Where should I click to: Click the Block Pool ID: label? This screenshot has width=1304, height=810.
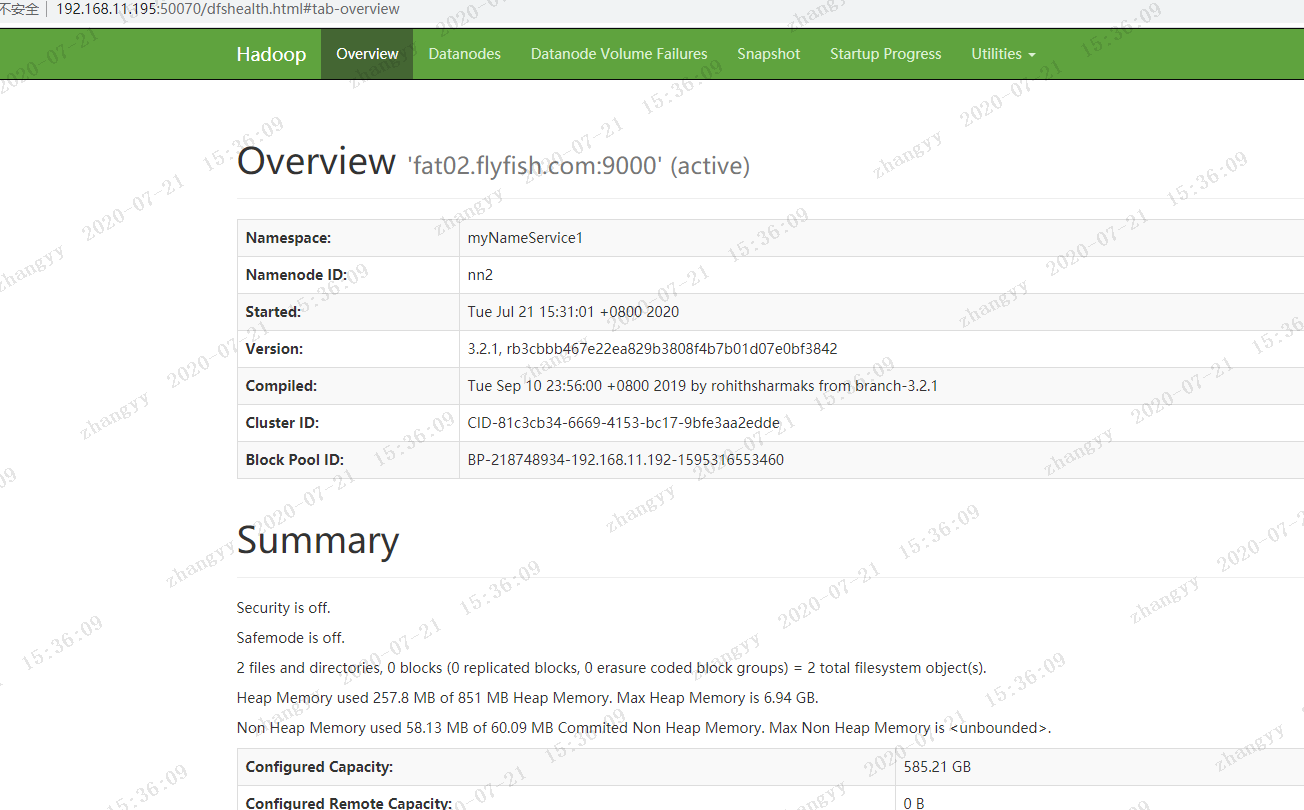294,460
